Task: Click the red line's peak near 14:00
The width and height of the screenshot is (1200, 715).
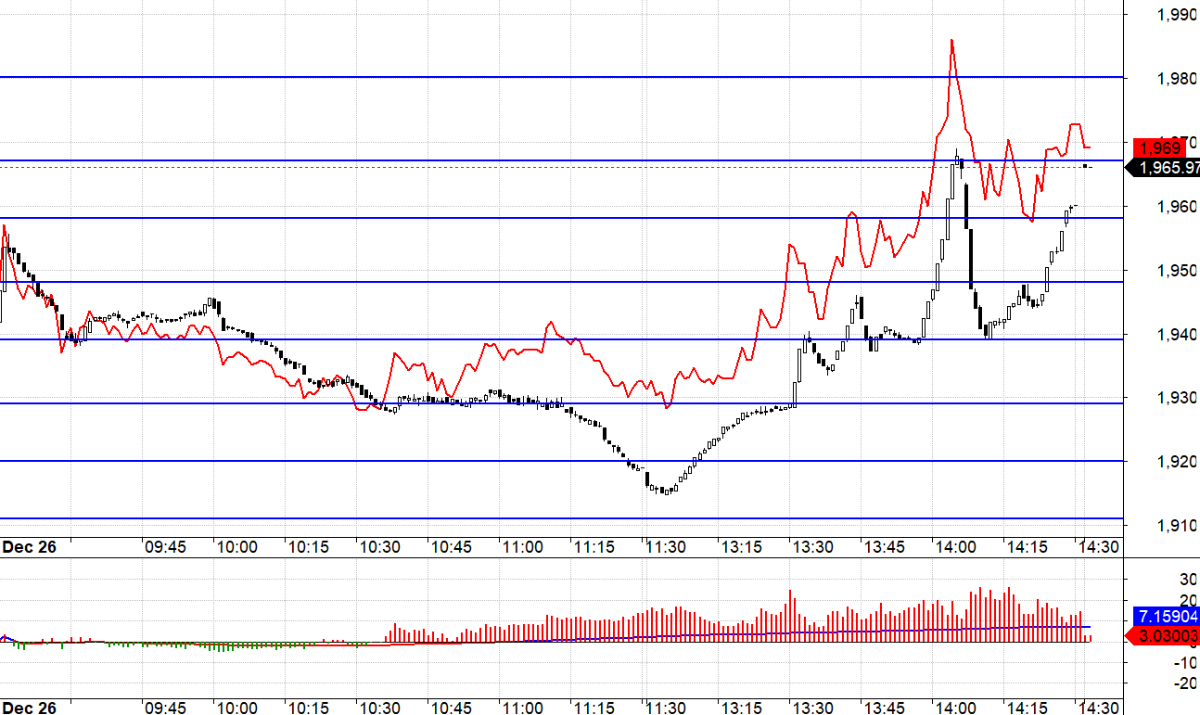Action: pos(951,42)
